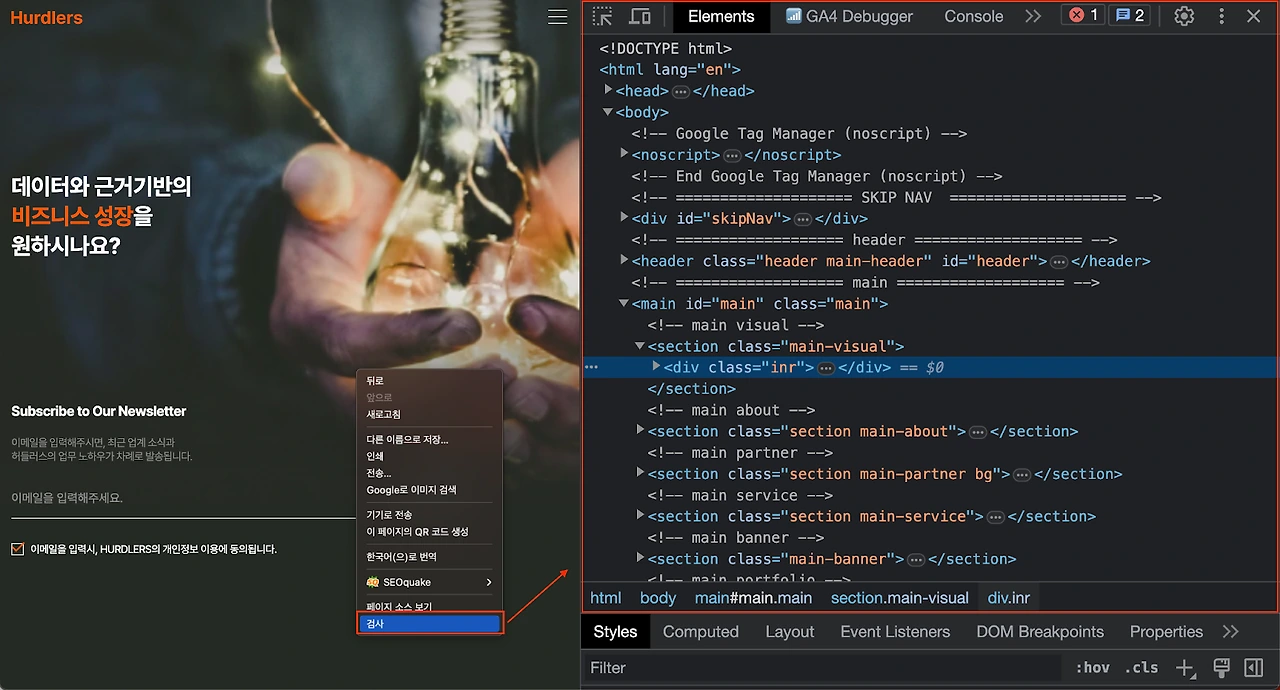The width and height of the screenshot is (1280, 690).
Task: Open the Layout tab
Action: pos(790,632)
